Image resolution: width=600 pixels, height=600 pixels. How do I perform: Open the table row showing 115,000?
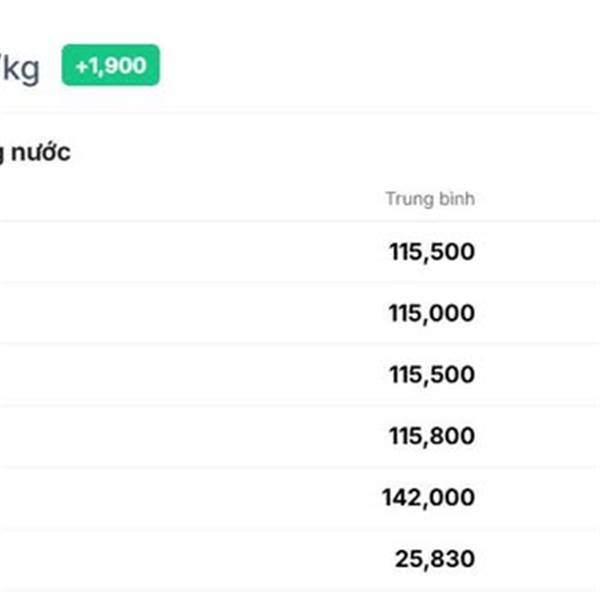(300, 313)
